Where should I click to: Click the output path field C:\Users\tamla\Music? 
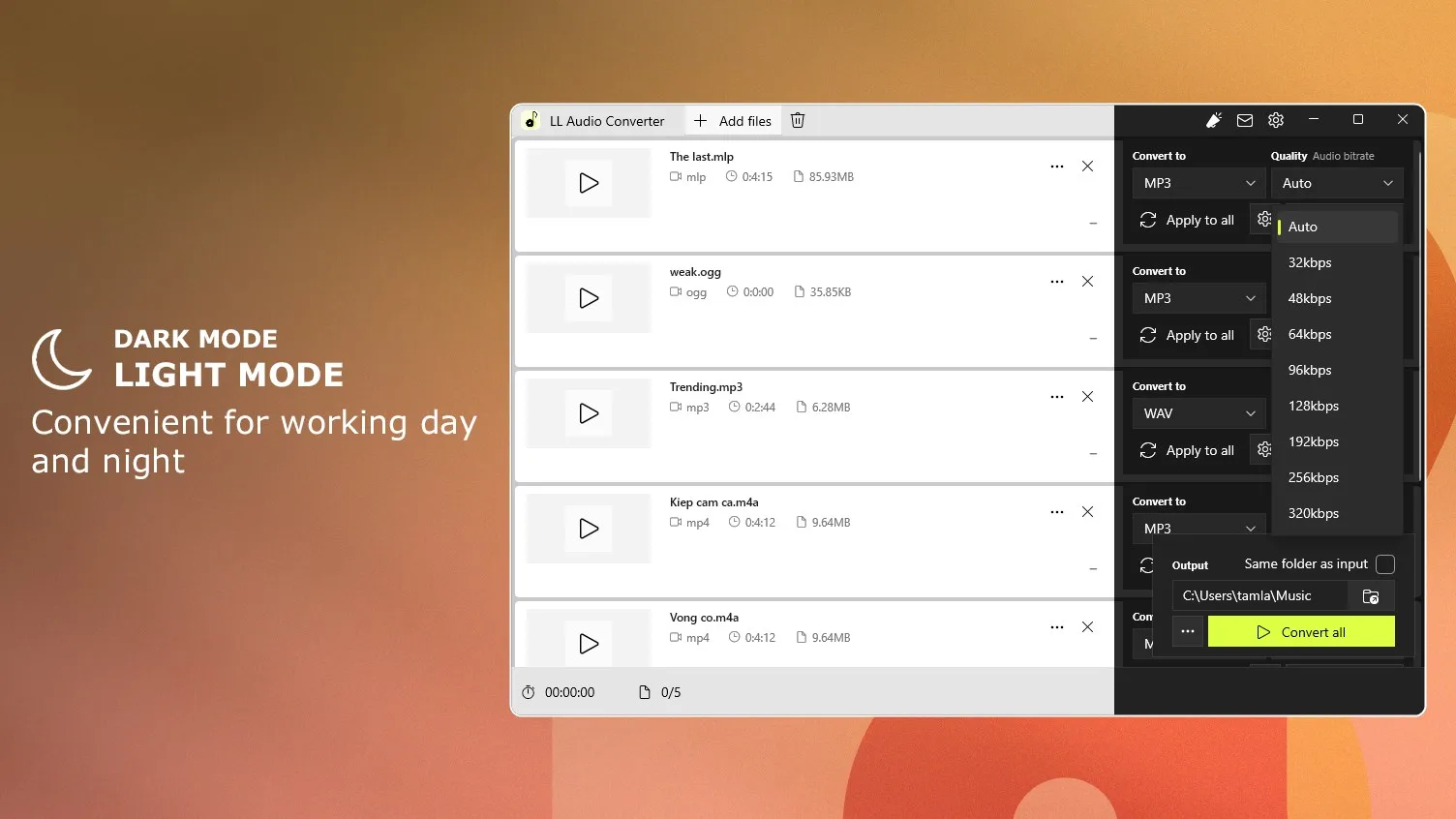(1259, 595)
